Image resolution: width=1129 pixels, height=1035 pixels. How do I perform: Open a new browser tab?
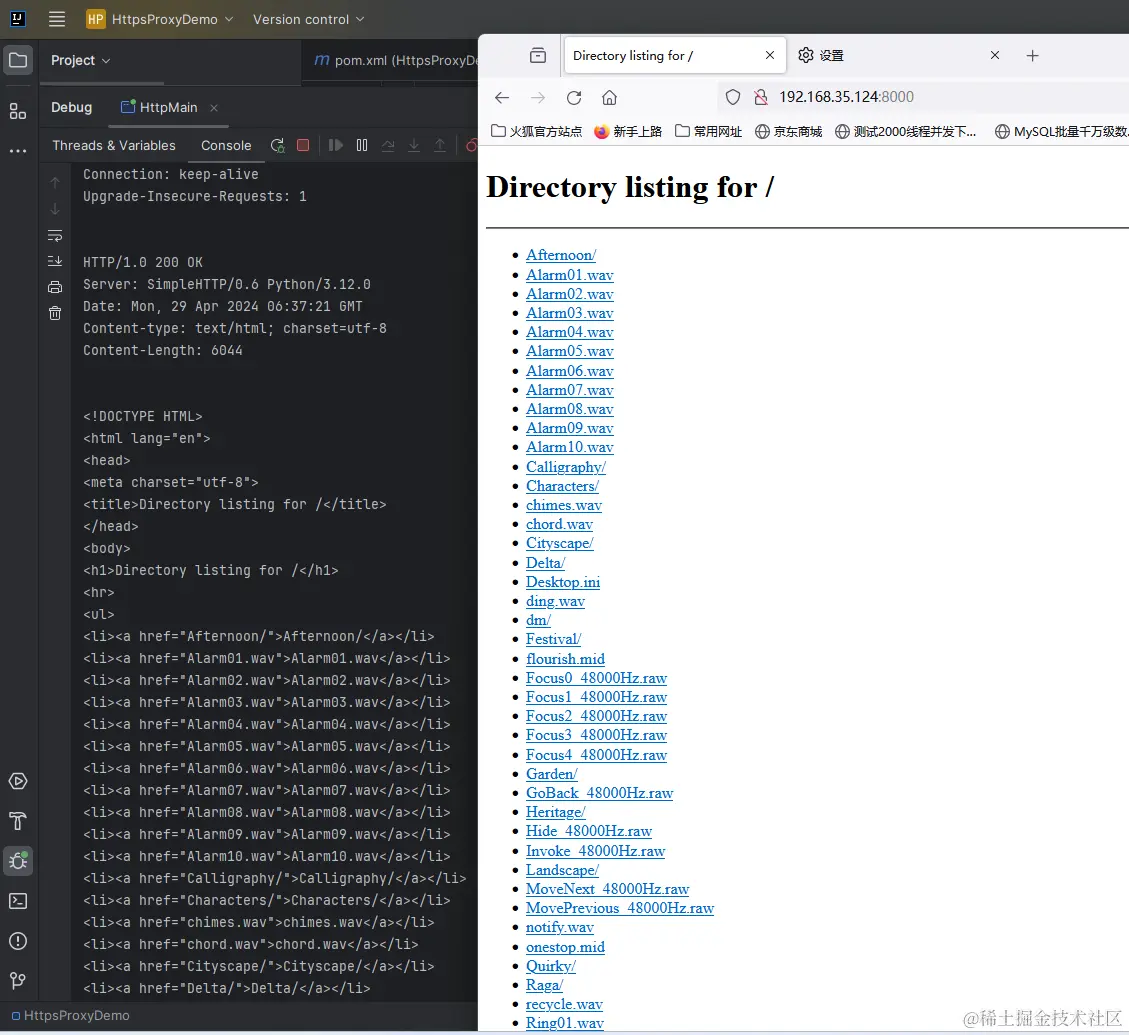[1033, 55]
